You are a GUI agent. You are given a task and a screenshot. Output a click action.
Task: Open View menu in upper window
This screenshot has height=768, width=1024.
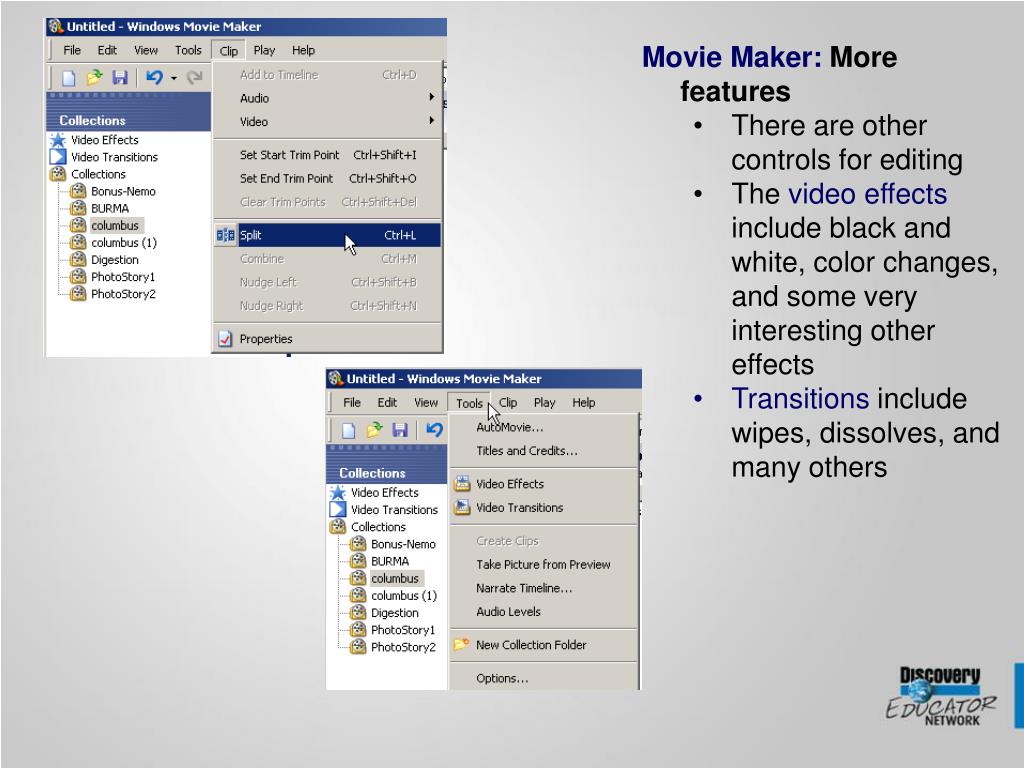point(146,50)
